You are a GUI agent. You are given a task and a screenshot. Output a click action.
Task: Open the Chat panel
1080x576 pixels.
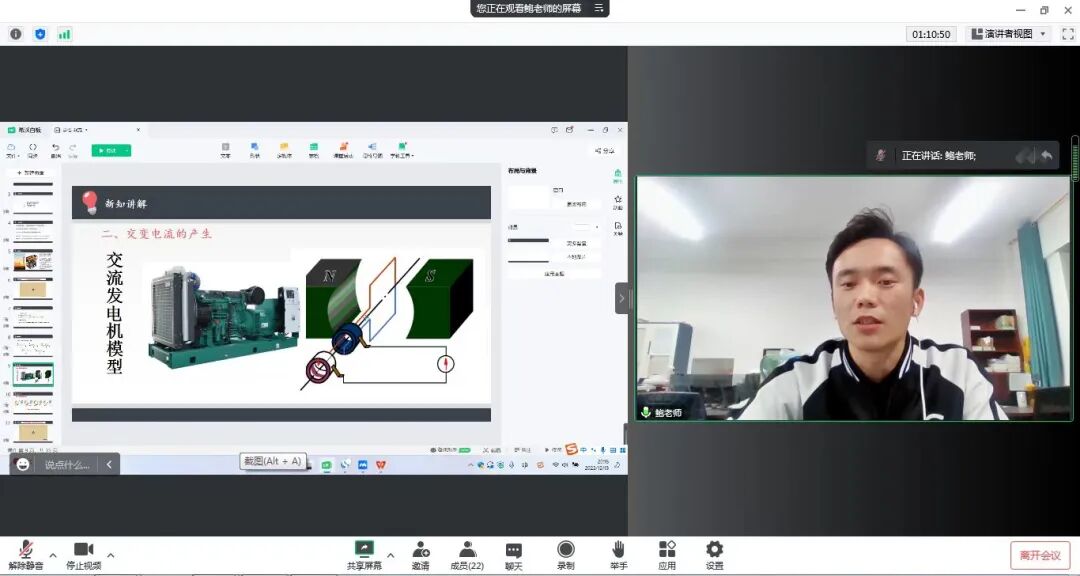514,555
